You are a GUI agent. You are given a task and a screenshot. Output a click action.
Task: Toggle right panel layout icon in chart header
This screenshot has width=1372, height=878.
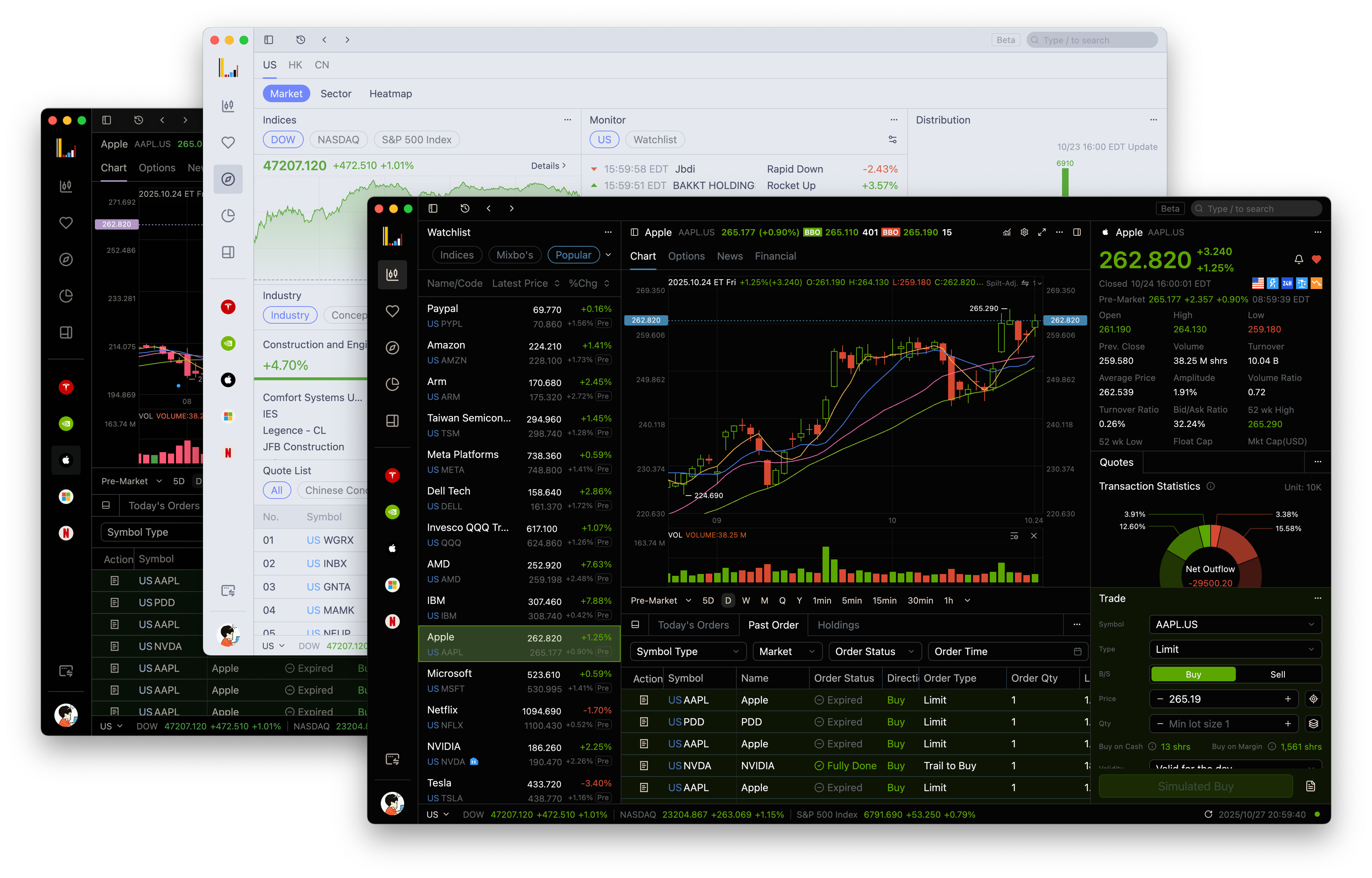click(x=1077, y=232)
